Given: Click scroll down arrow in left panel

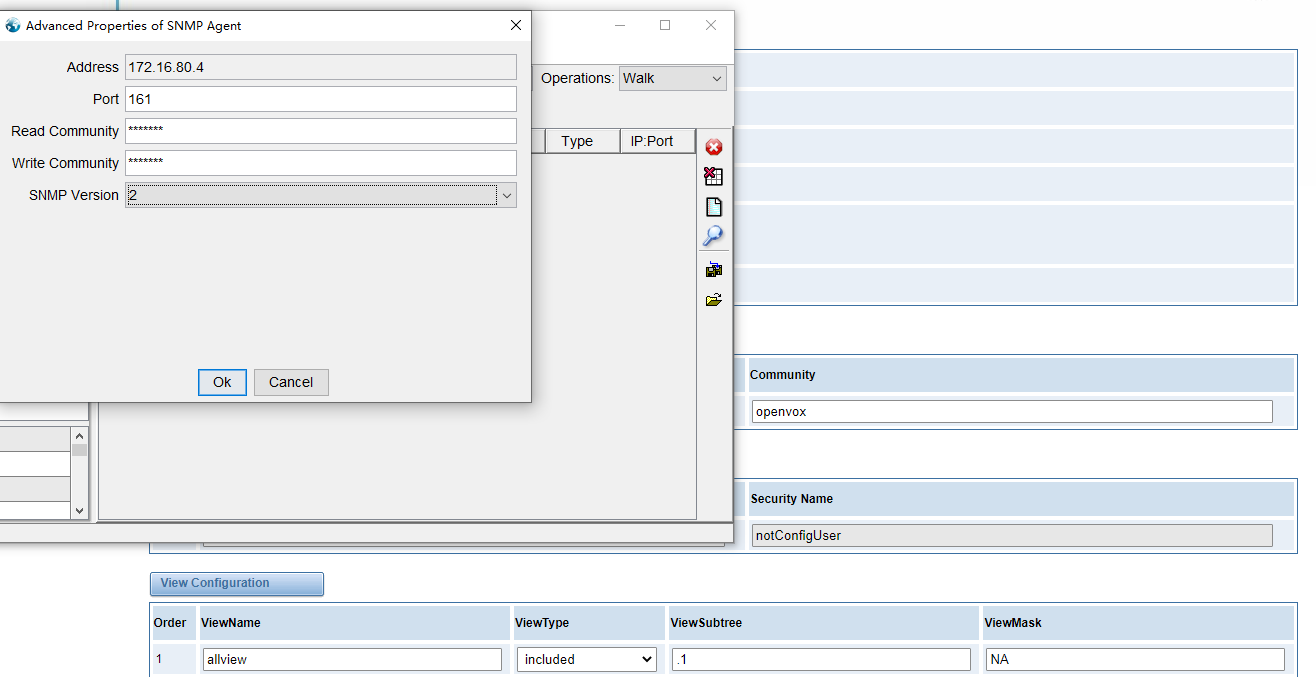Looking at the screenshot, I should 79,510.
